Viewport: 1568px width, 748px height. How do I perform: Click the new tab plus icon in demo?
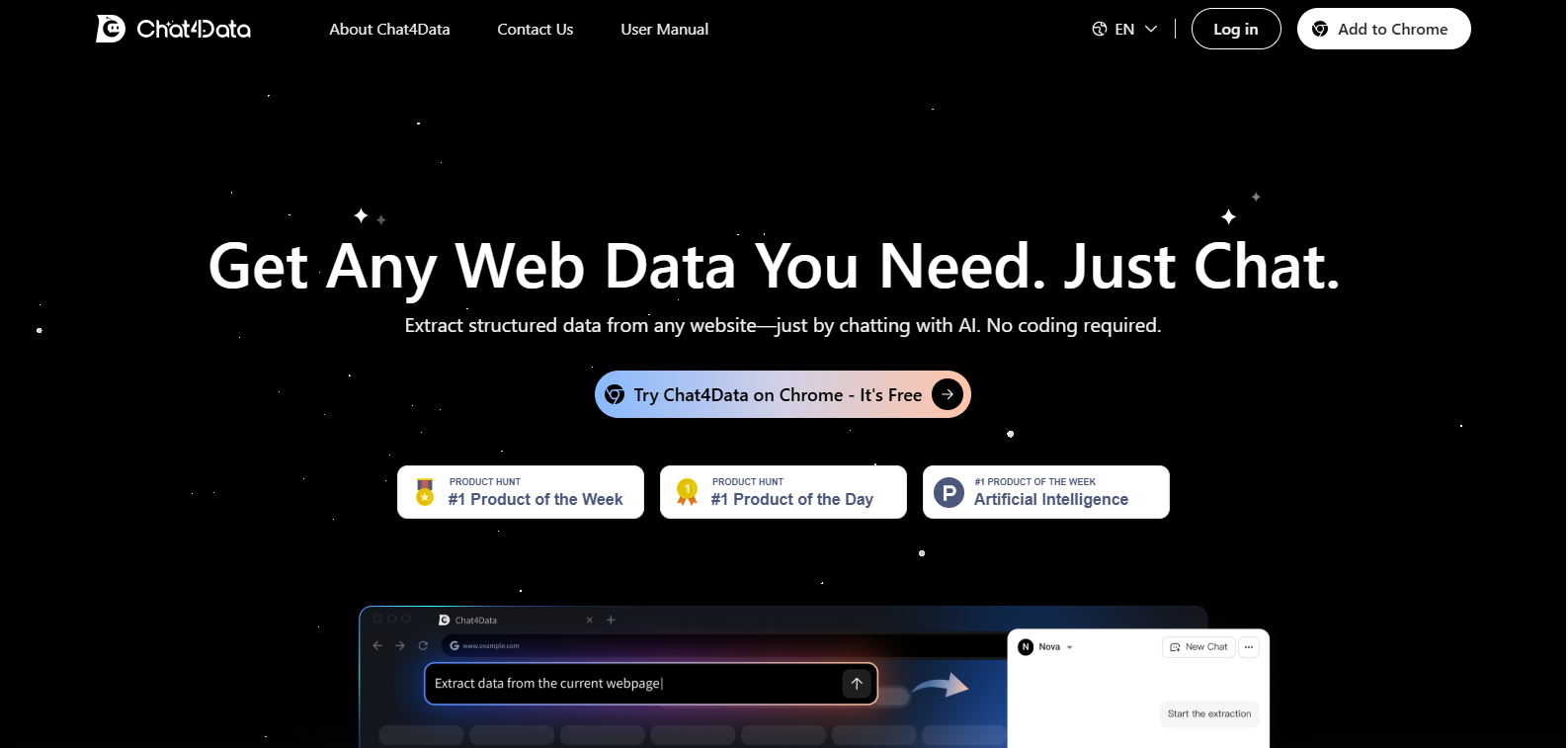(x=611, y=620)
